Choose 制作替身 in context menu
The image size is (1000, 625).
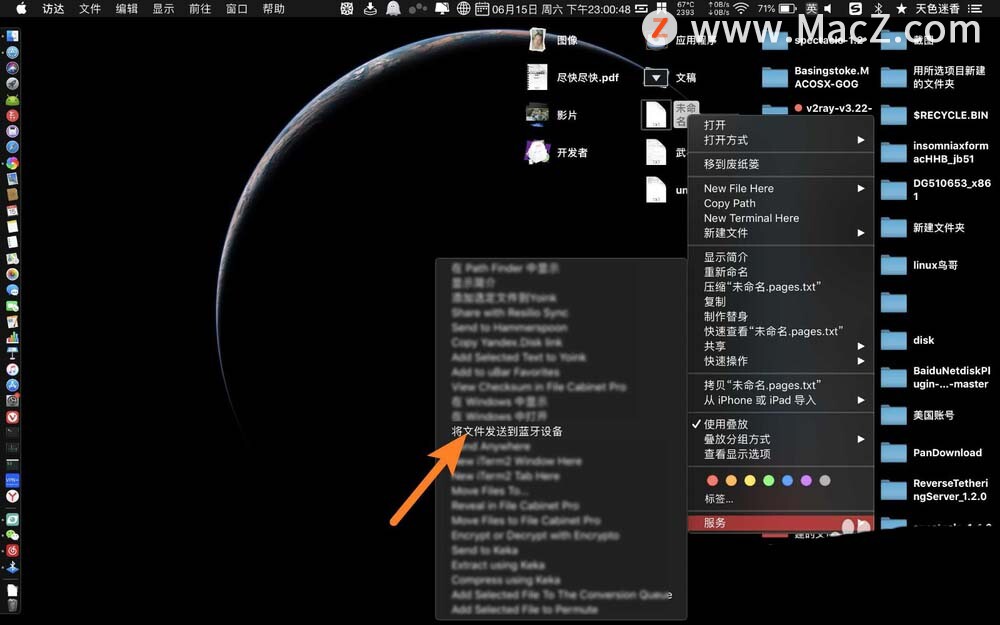pyautogui.click(x=781, y=316)
